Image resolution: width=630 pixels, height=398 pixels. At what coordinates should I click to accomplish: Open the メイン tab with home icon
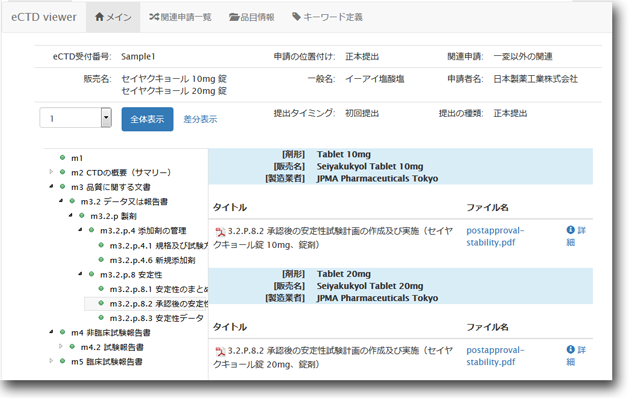[x=113, y=17]
